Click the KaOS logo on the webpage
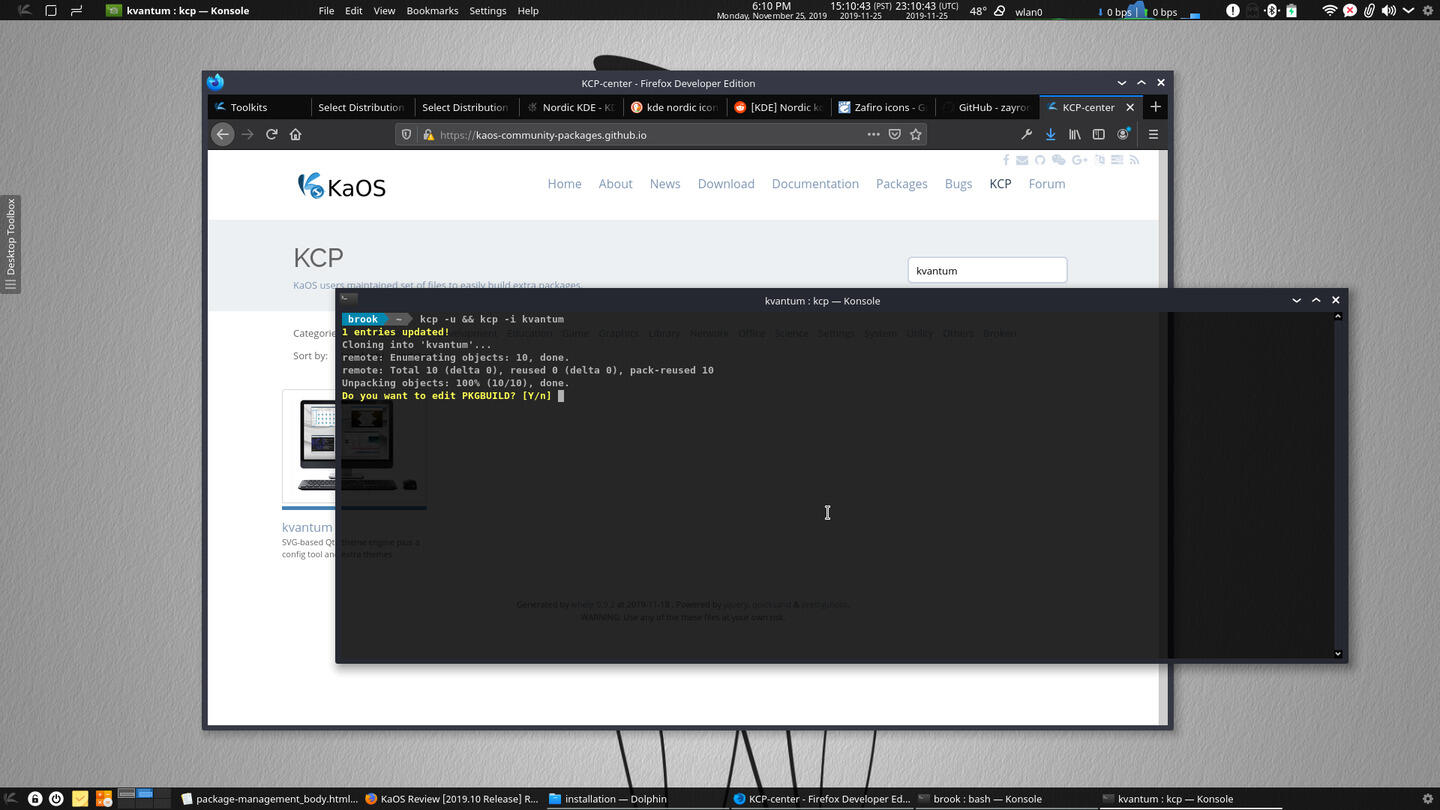This screenshot has width=1440, height=810. (341, 186)
